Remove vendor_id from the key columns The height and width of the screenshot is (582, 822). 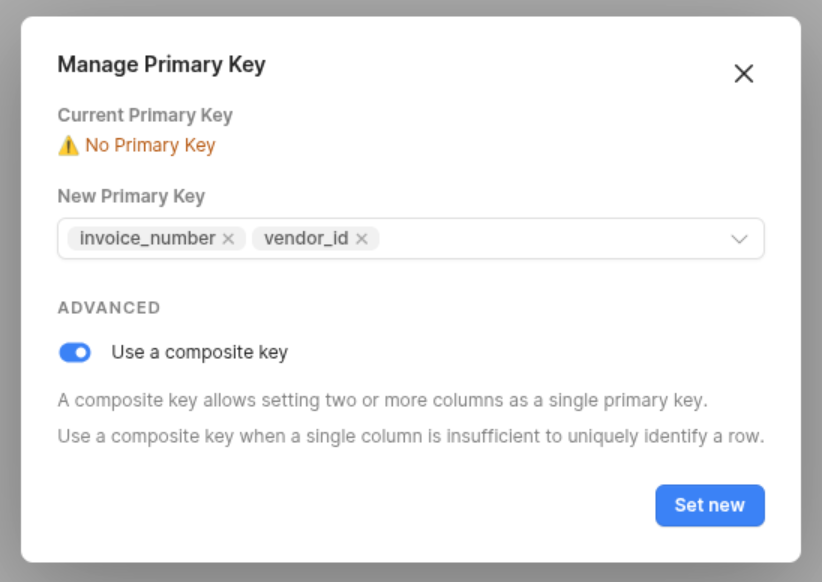click(362, 239)
